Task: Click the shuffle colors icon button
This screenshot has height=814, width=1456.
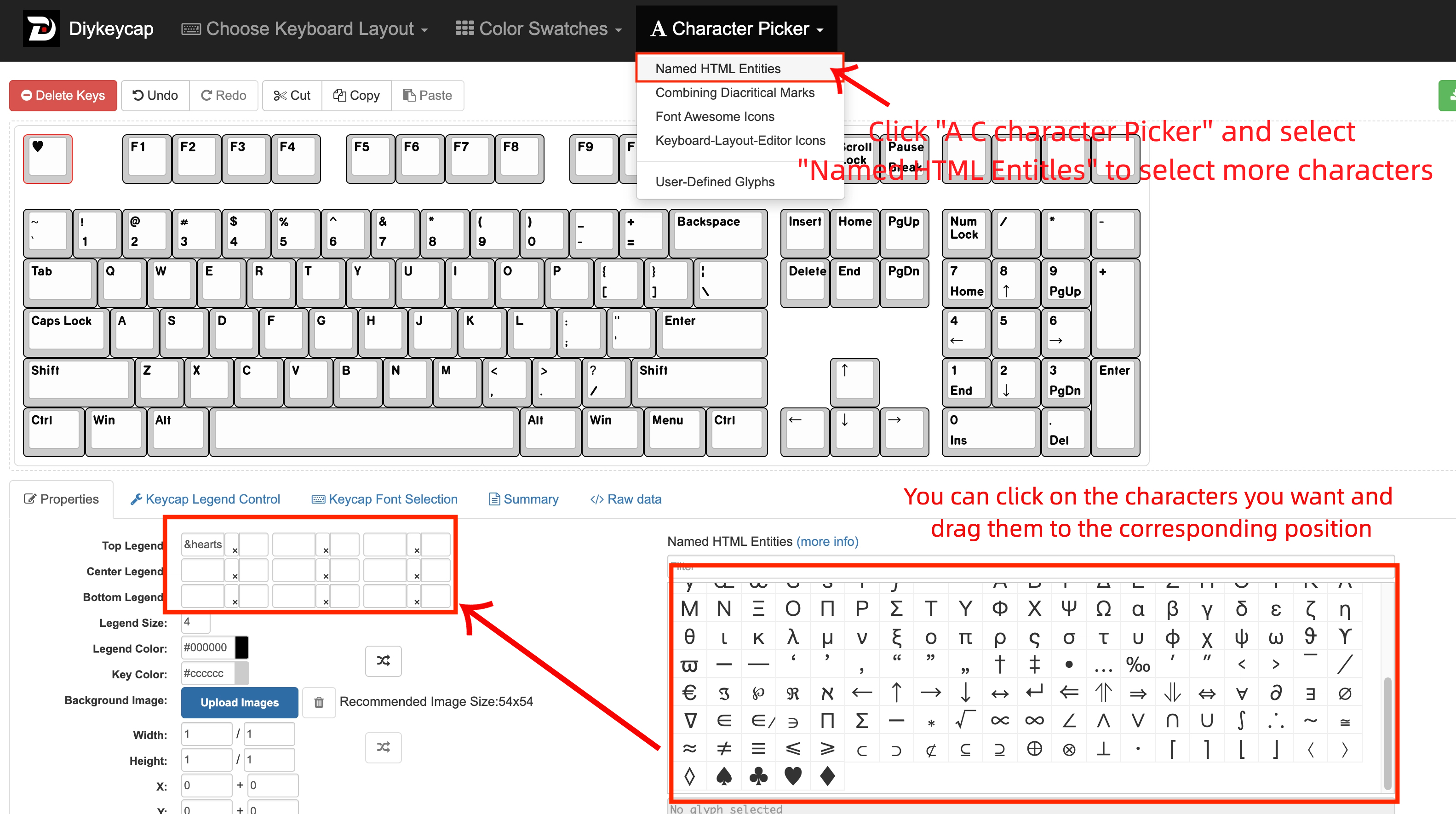Action: [x=383, y=661]
